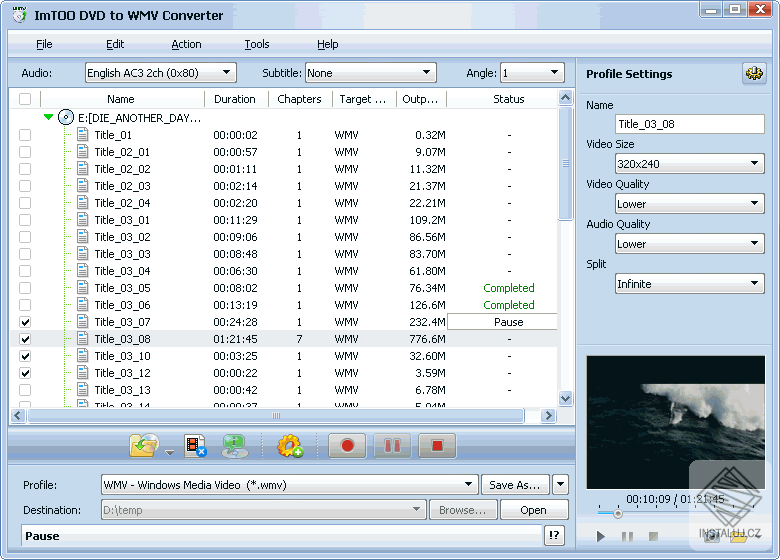Screen dimensions: 780x560
Task: Check the Title_03_13 checkbox
Action: coord(25,390)
